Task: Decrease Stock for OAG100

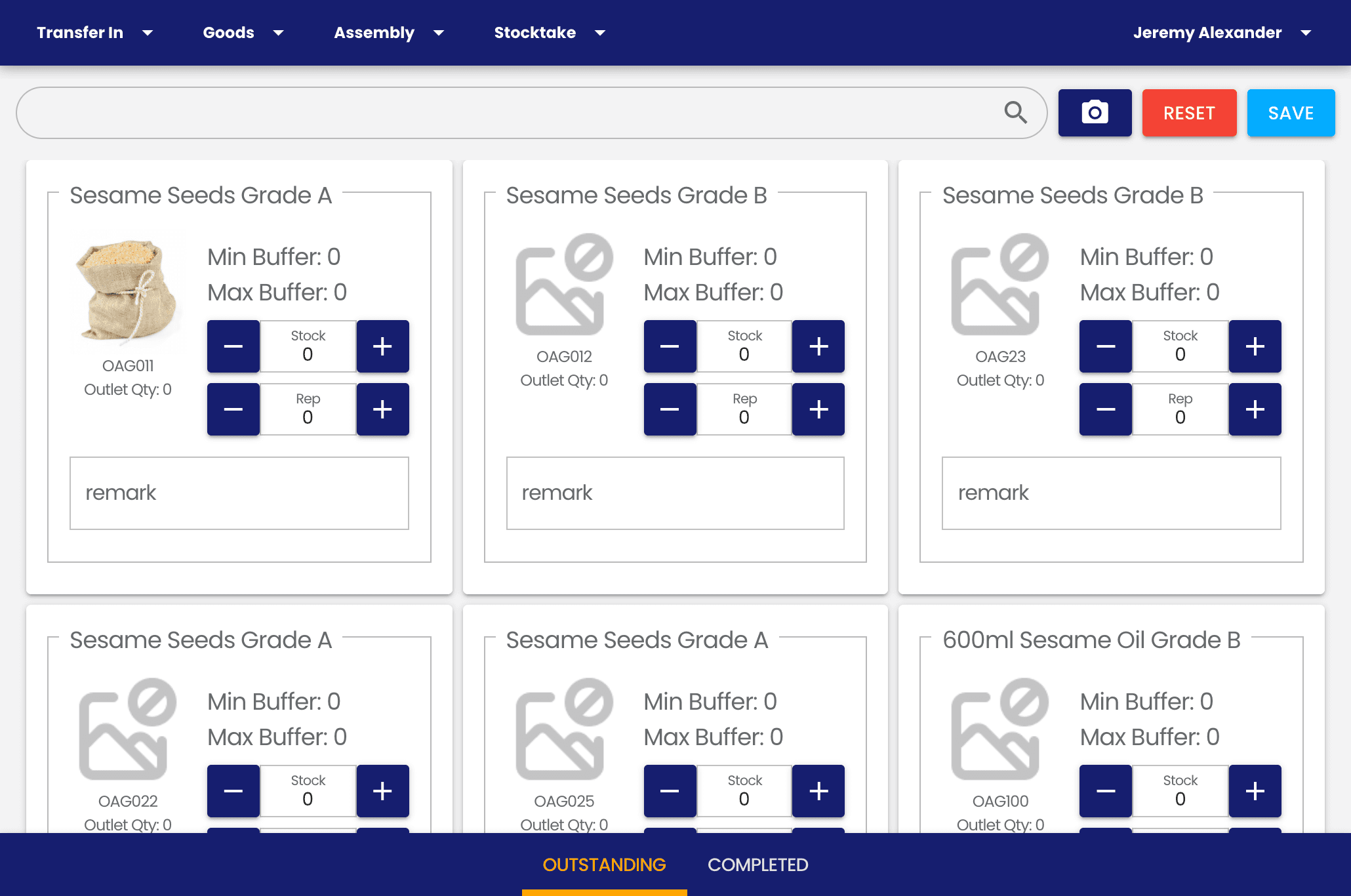Action: (1106, 791)
